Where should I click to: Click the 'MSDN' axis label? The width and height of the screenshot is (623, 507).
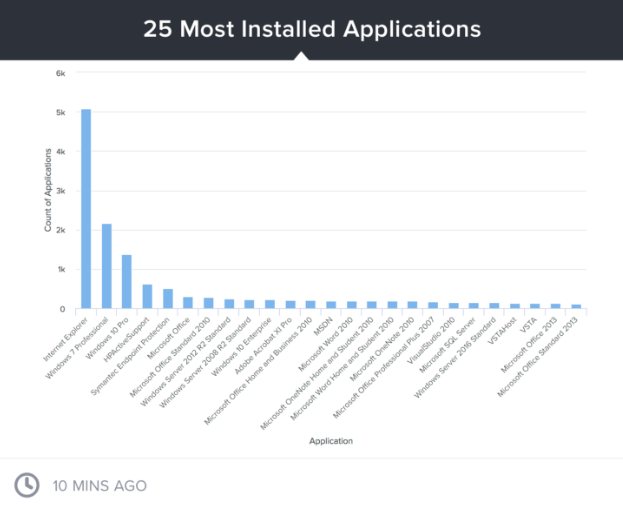pyautogui.click(x=323, y=326)
